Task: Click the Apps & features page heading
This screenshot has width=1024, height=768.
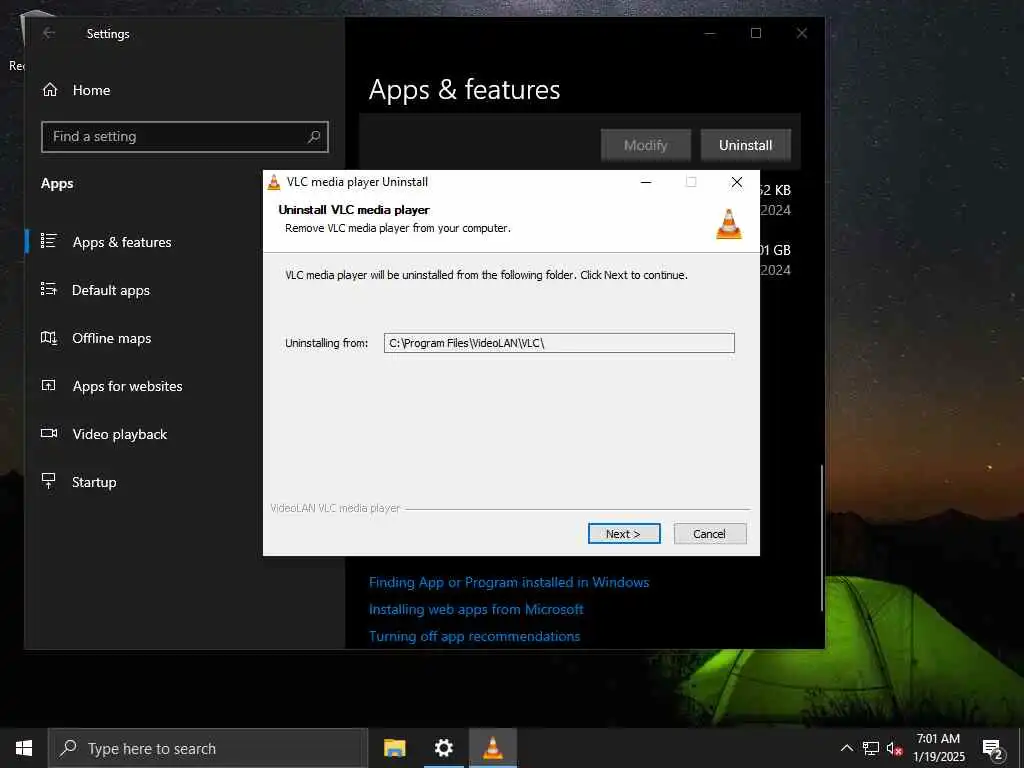Action: point(464,89)
